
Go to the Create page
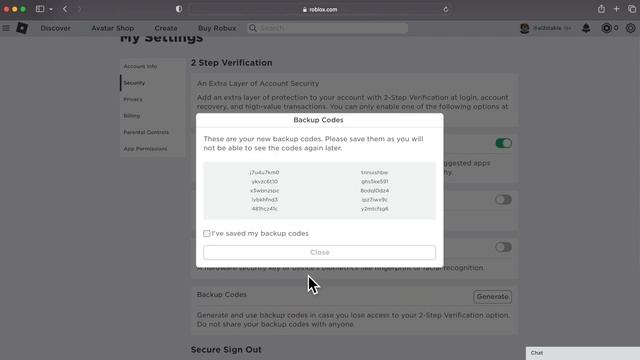(x=166, y=28)
